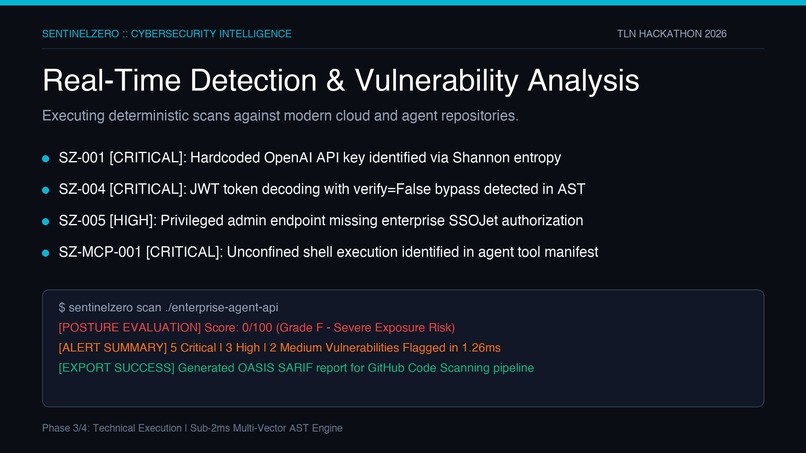Viewport: 806px width, 453px height.
Task: Click the Real-Time Detection & Vulnerability Analysis title
Action: tap(341, 81)
